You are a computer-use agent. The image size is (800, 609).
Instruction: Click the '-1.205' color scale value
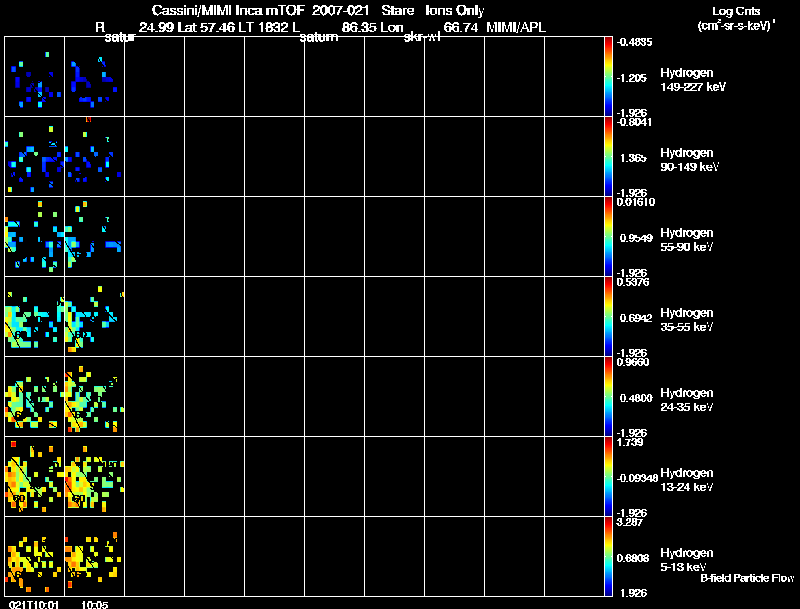tap(631, 78)
